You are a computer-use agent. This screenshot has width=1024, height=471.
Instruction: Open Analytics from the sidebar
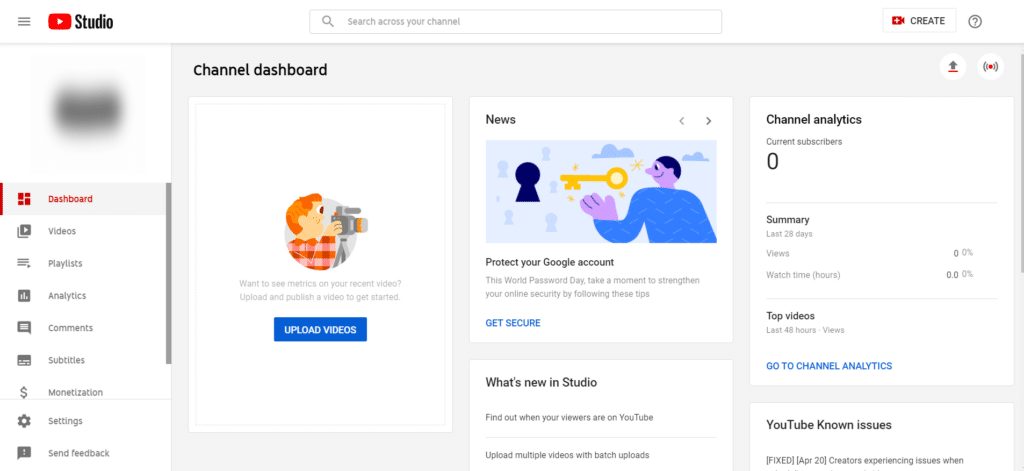click(84, 296)
